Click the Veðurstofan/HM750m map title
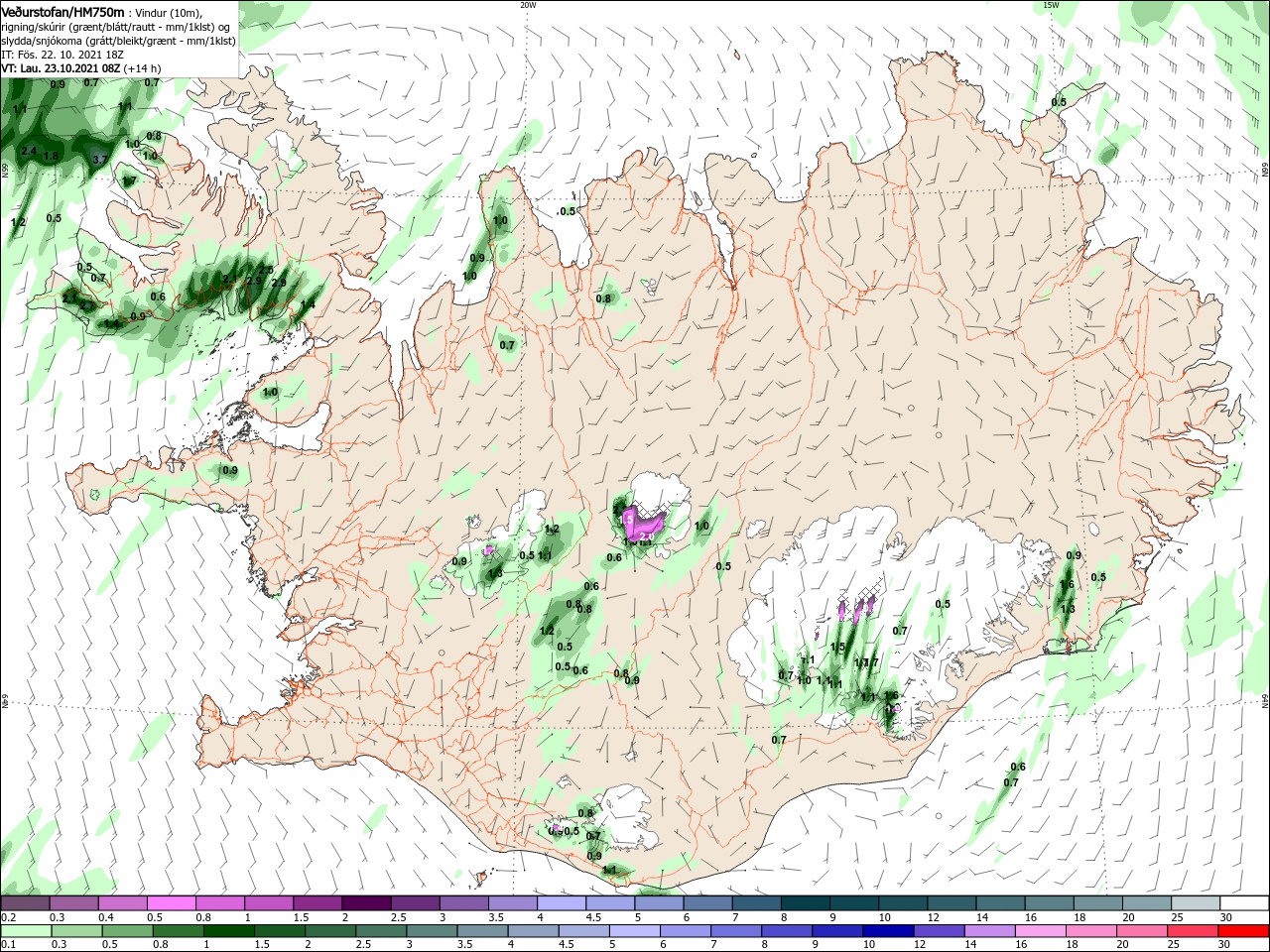Image resolution: width=1270 pixels, height=952 pixels. pyautogui.click(x=63, y=11)
